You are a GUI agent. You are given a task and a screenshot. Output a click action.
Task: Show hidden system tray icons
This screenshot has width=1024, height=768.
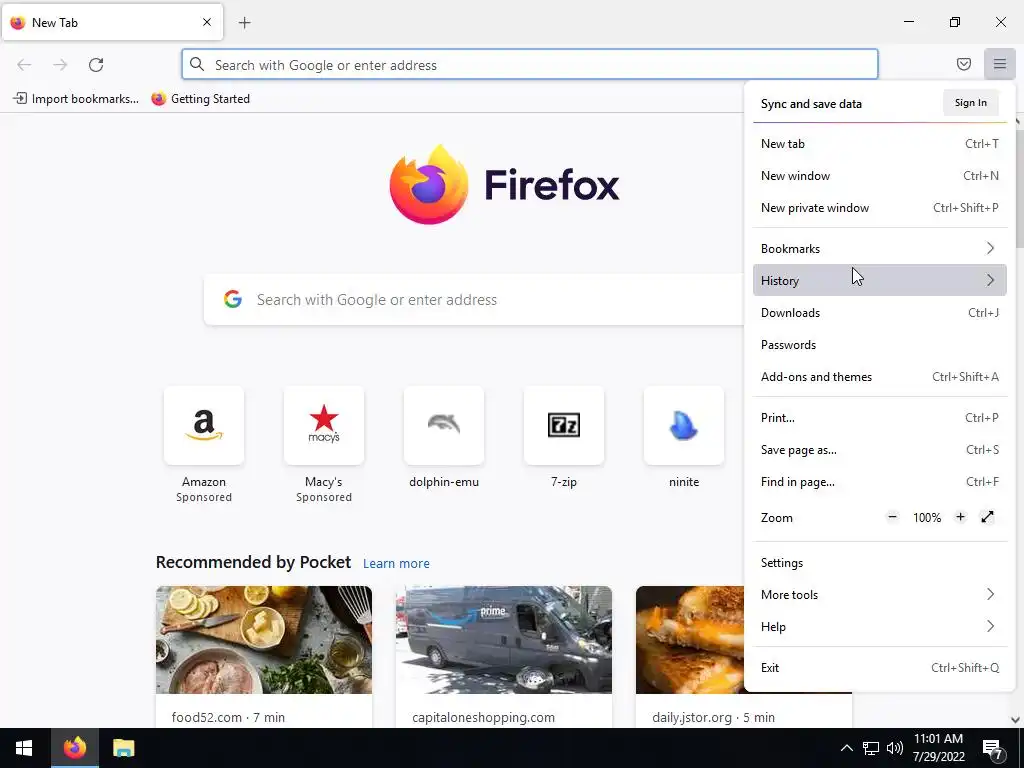tap(846, 748)
